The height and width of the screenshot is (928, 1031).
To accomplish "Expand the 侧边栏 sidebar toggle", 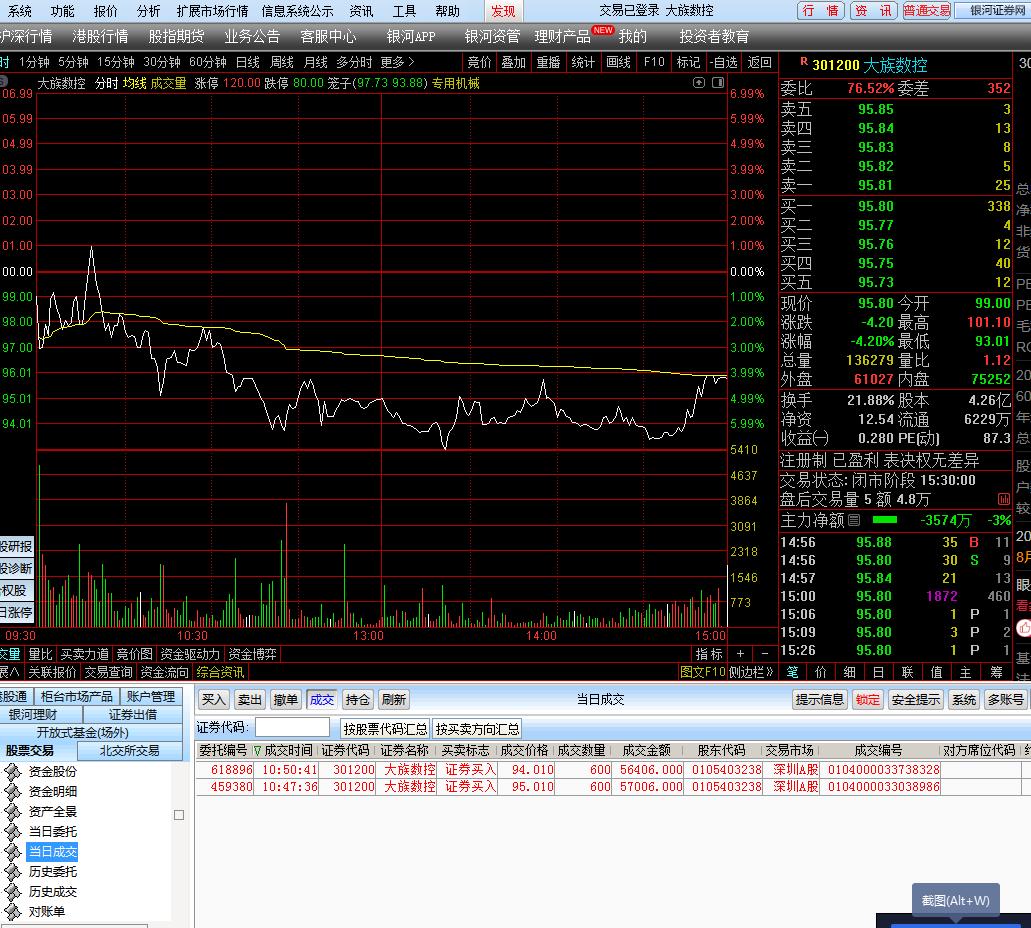I will pos(751,672).
